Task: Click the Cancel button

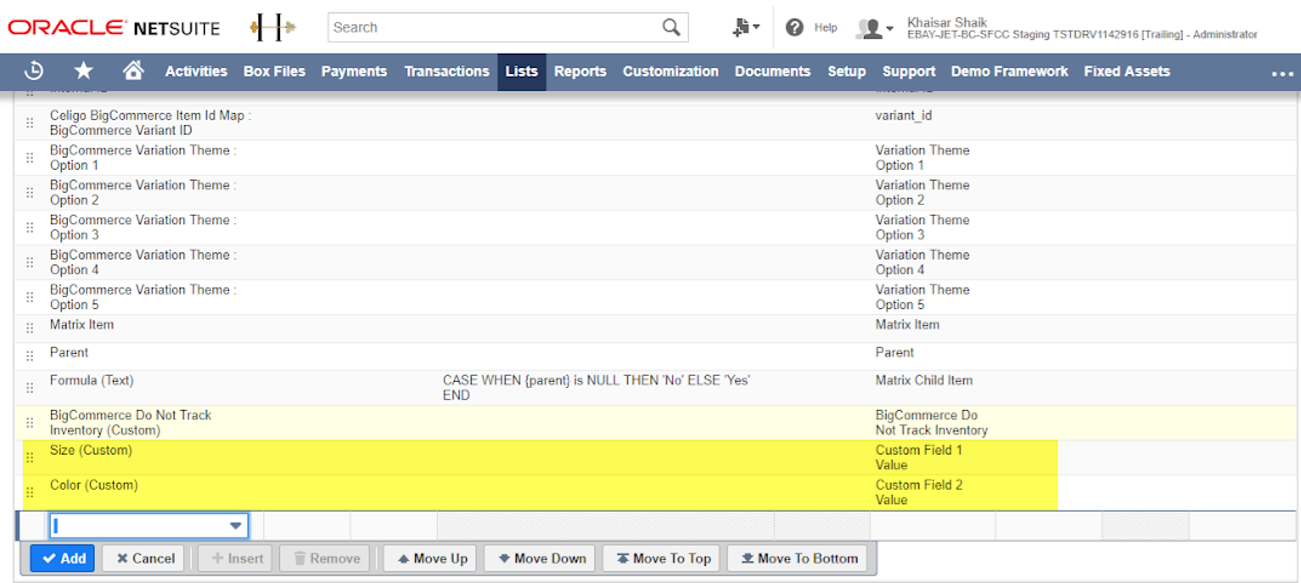Action: (144, 558)
